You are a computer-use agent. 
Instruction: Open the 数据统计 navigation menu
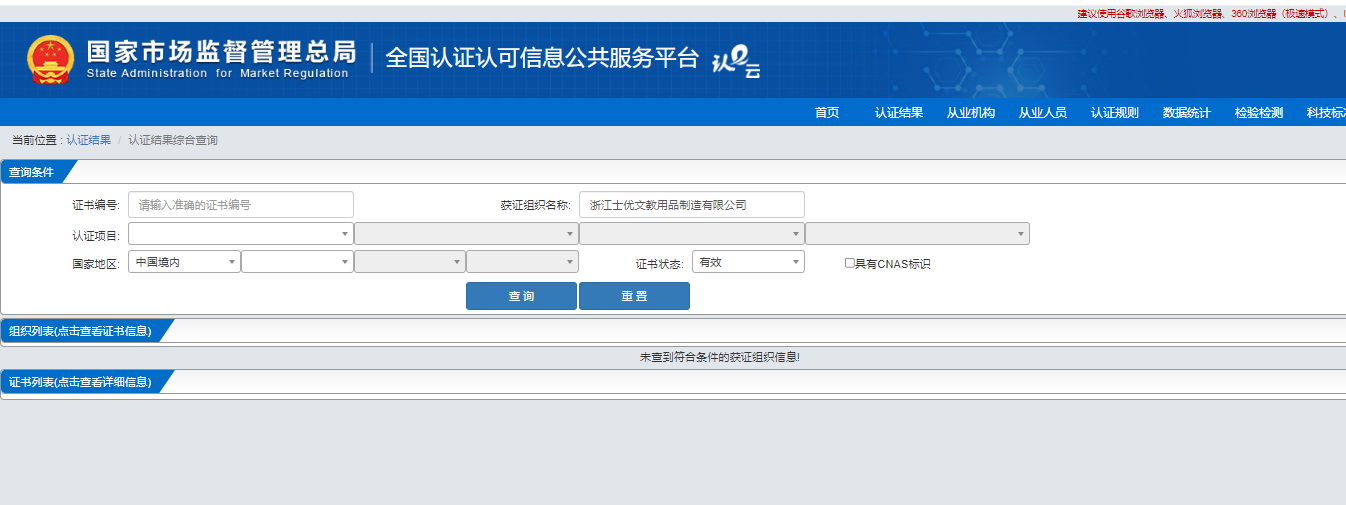[x=1187, y=113]
